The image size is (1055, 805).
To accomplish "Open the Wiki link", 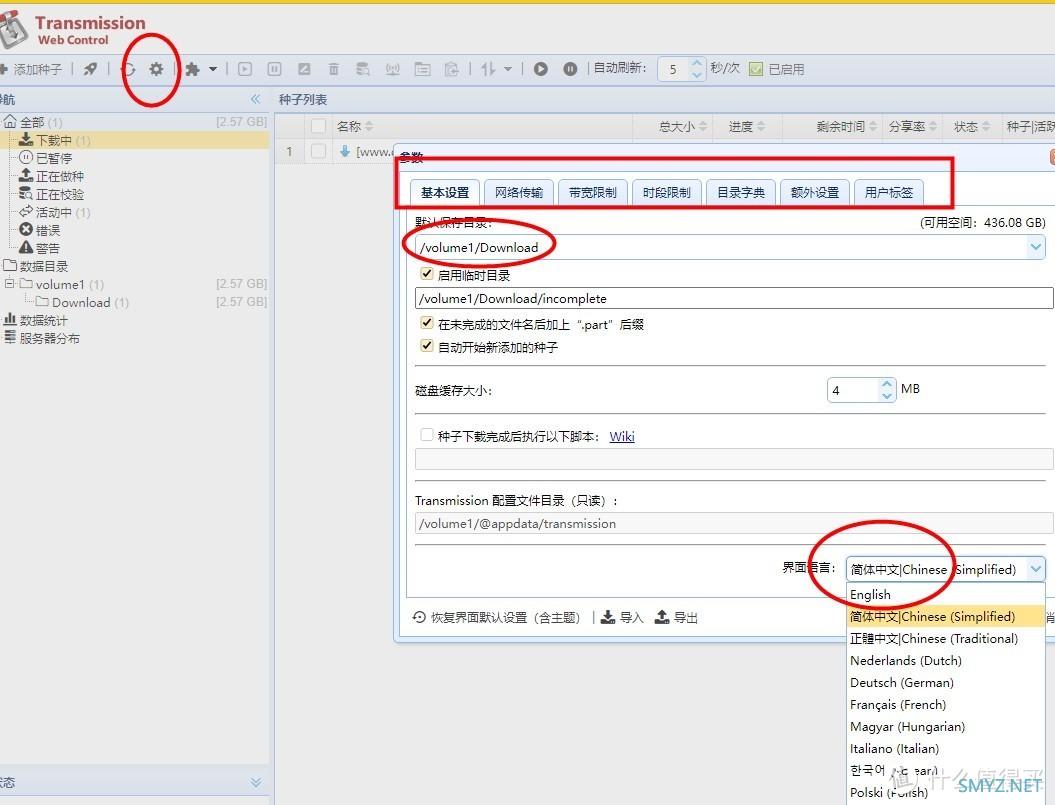I will click(622, 436).
